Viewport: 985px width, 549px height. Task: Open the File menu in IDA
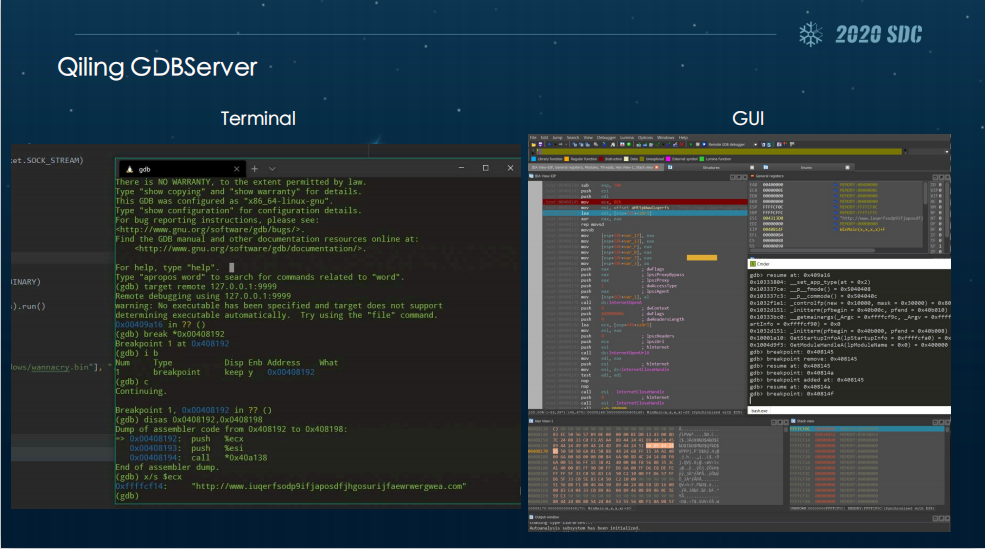click(533, 137)
